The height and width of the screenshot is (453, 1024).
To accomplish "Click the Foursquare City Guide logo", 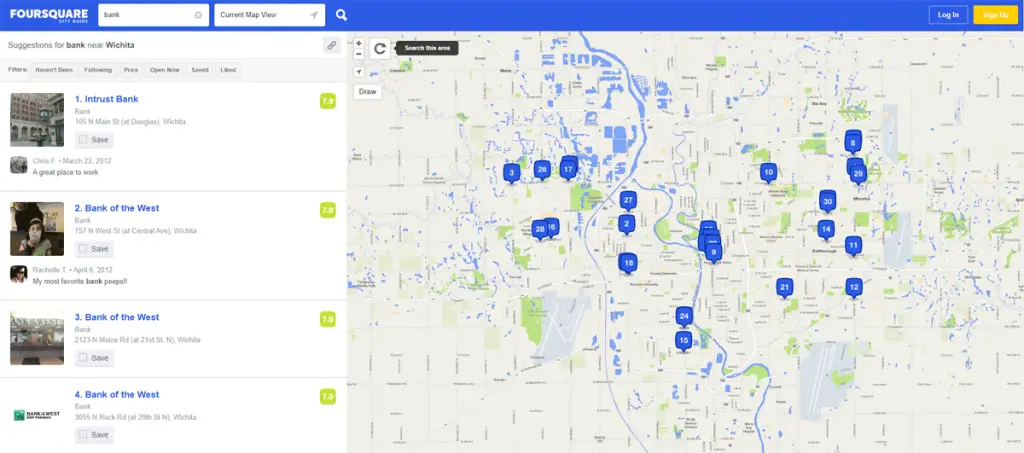I will pyautogui.click(x=48, y=15).
